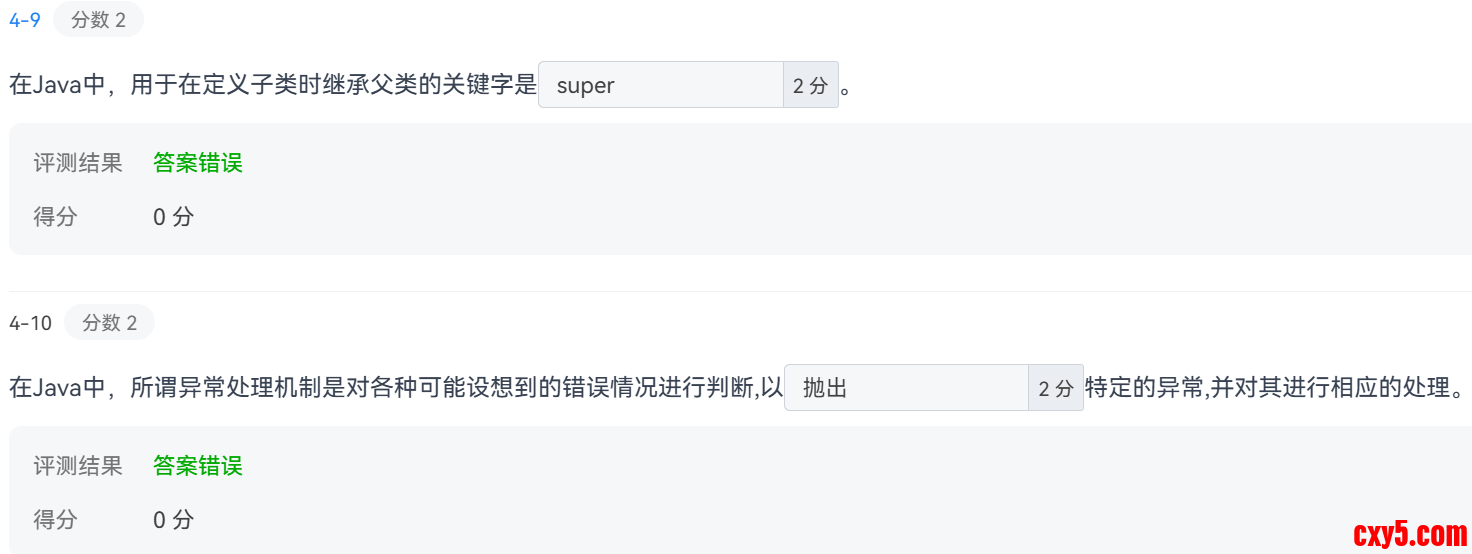The width and height of the screenshot is (1472, 554).
Task: Click the 4-10 question number
Action: pos(30,322)
